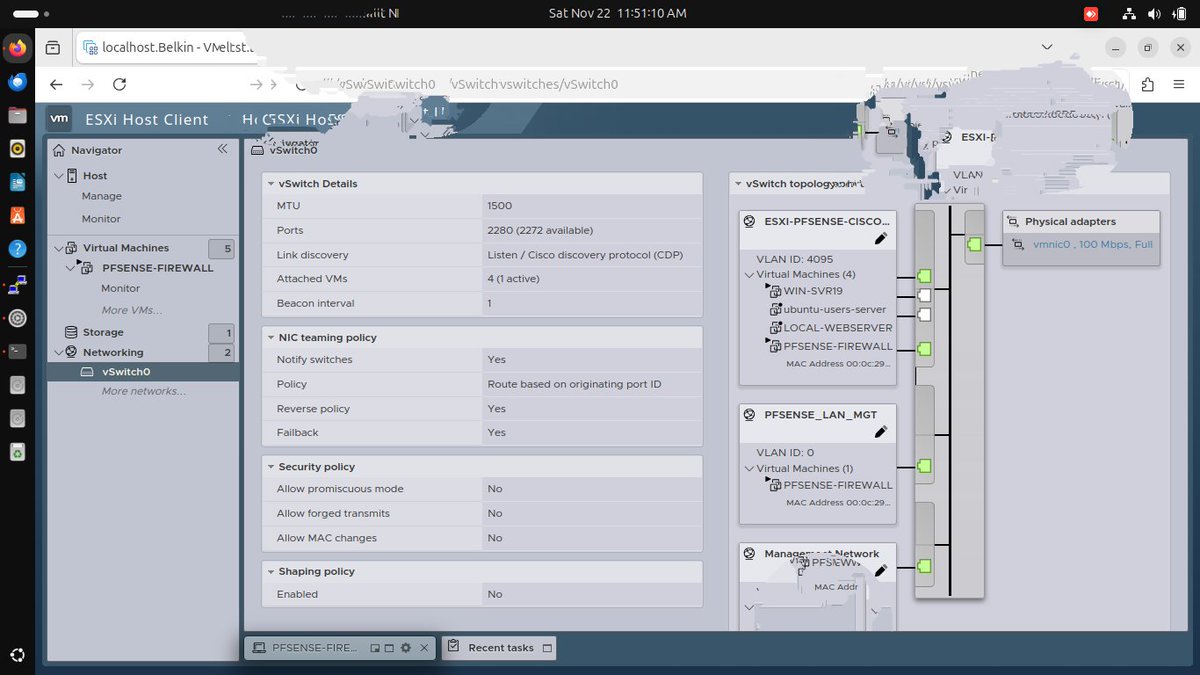Minimize icon on PFSENSE-FIRE console tab
The image size is (1200, 675).
(x=375, y=648)
